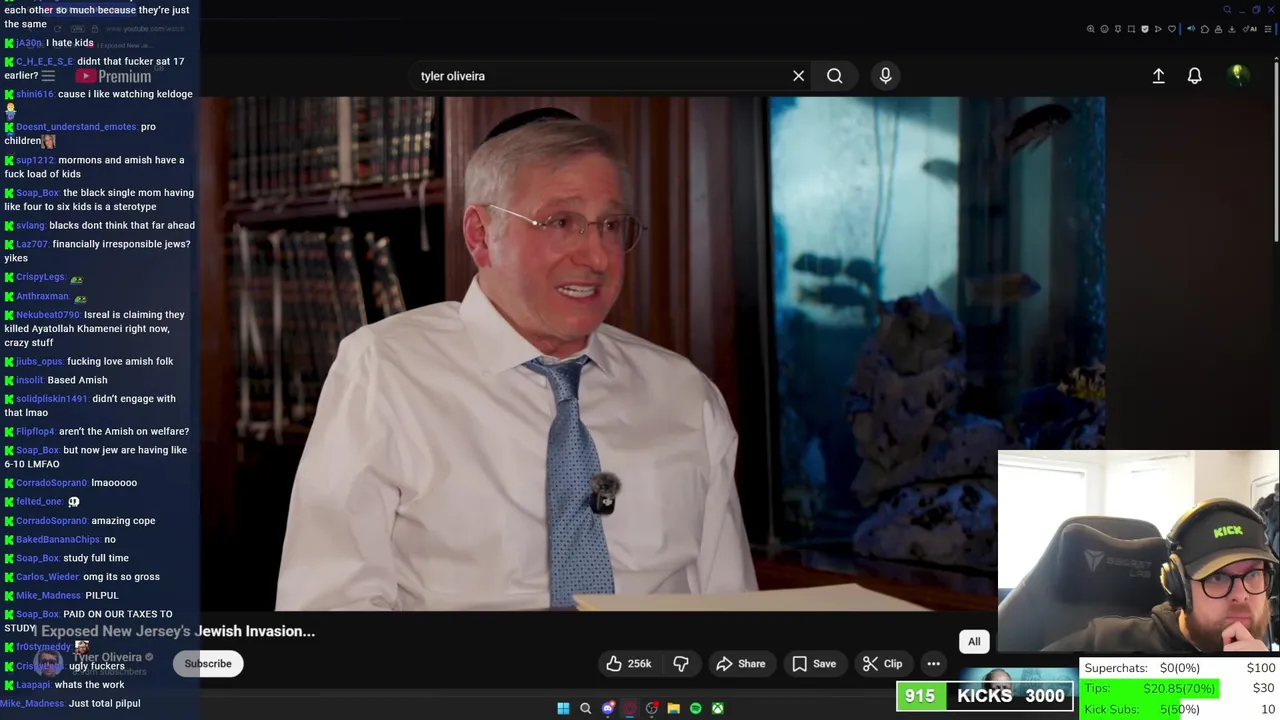Click chat message 'Just total pilpul'
1280x720 pixels.
click(104, 704)
